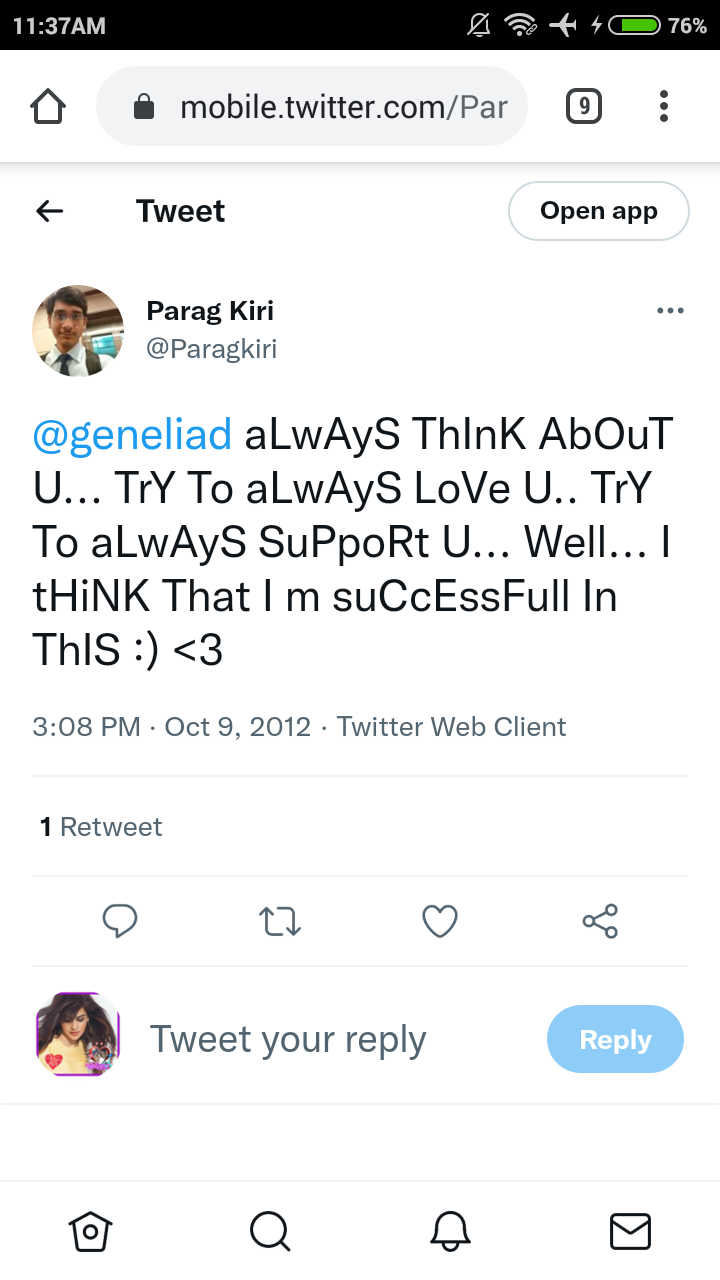Share the tweet via the share icon
Image resolution: width=720 pixels, height=1280 pixels.
point(600,921)
